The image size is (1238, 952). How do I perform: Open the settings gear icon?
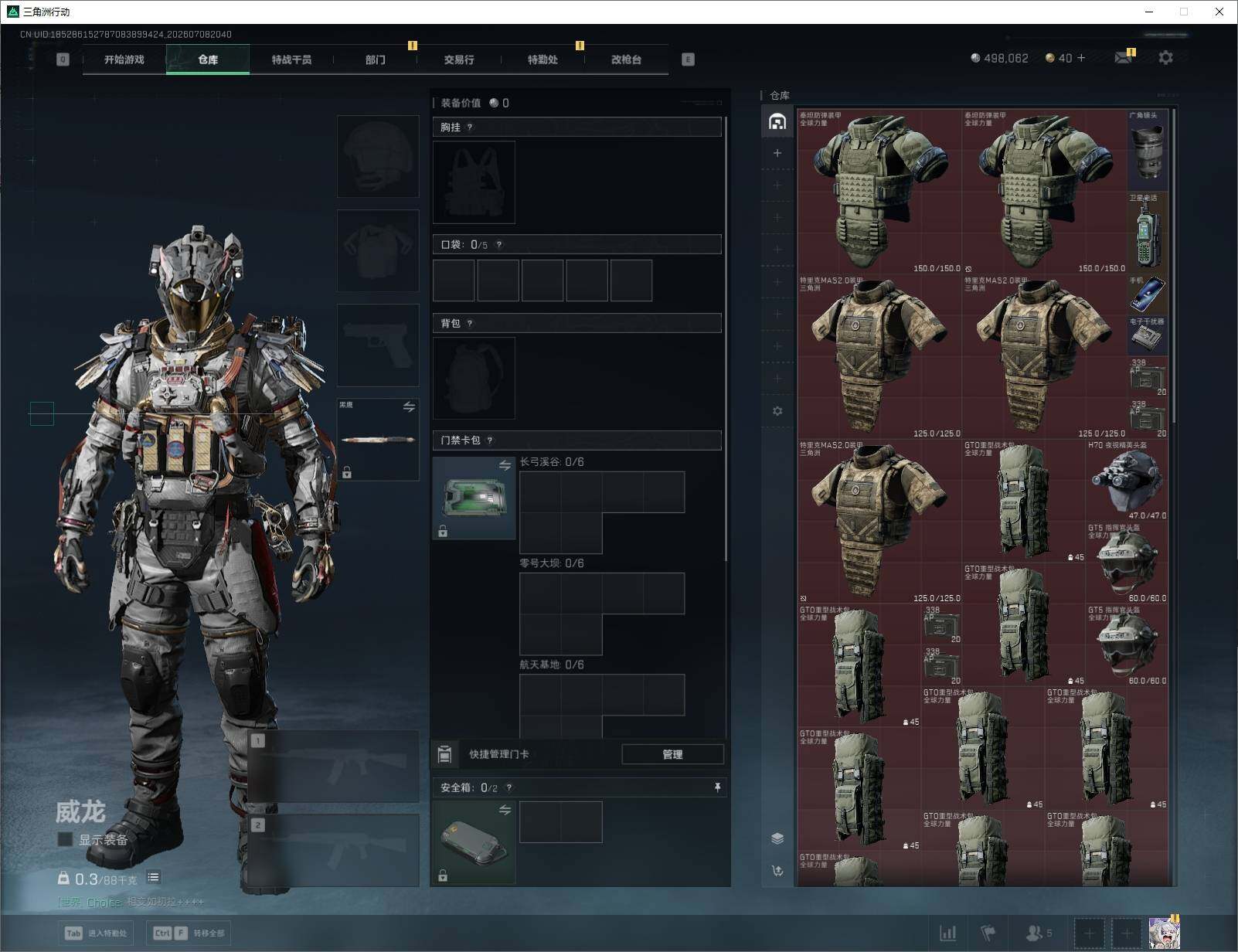pyautogui.click(x=1165, y=58)
